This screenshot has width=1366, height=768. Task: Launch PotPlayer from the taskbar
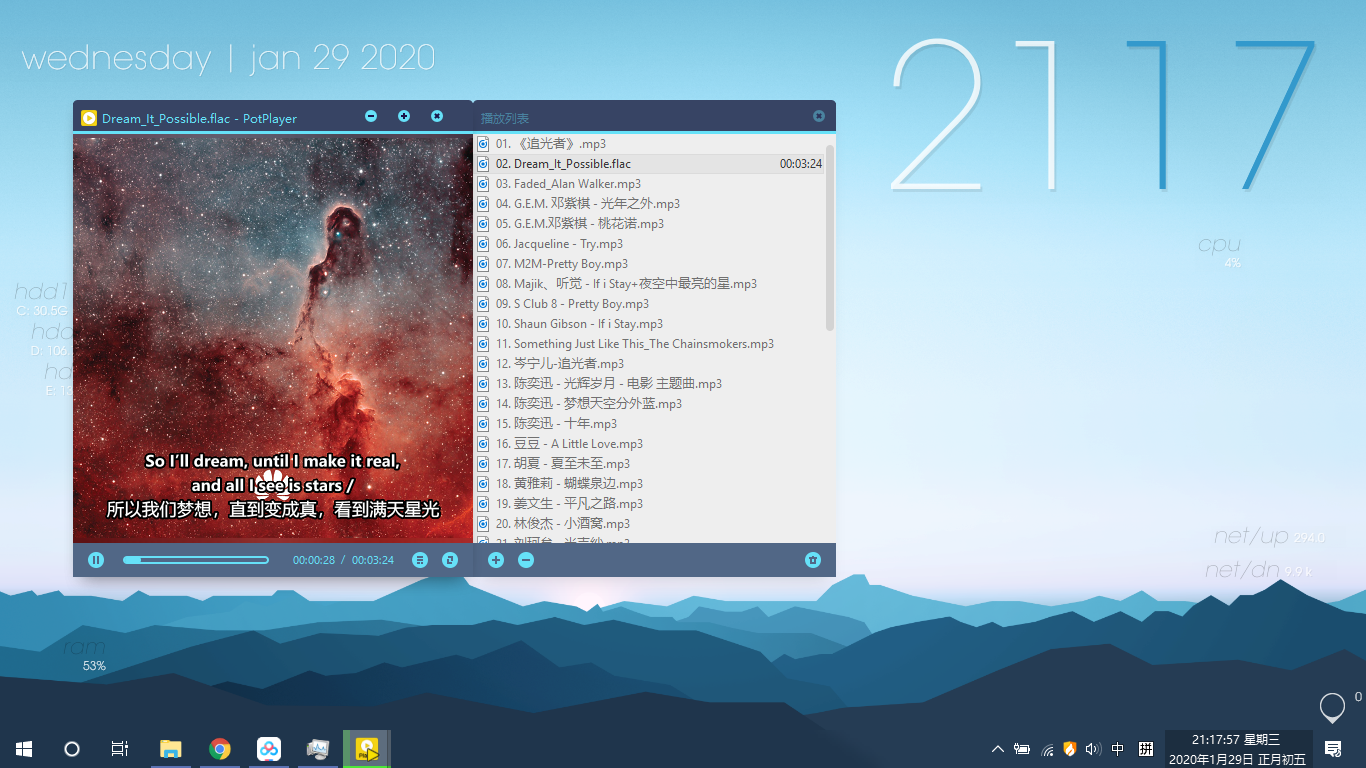(367, 748)
